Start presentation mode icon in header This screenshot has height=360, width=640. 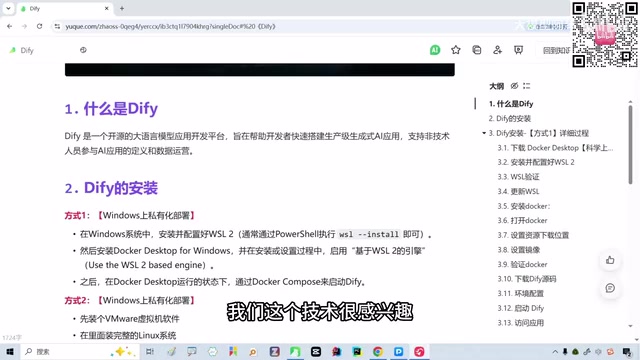pos(518,50)
